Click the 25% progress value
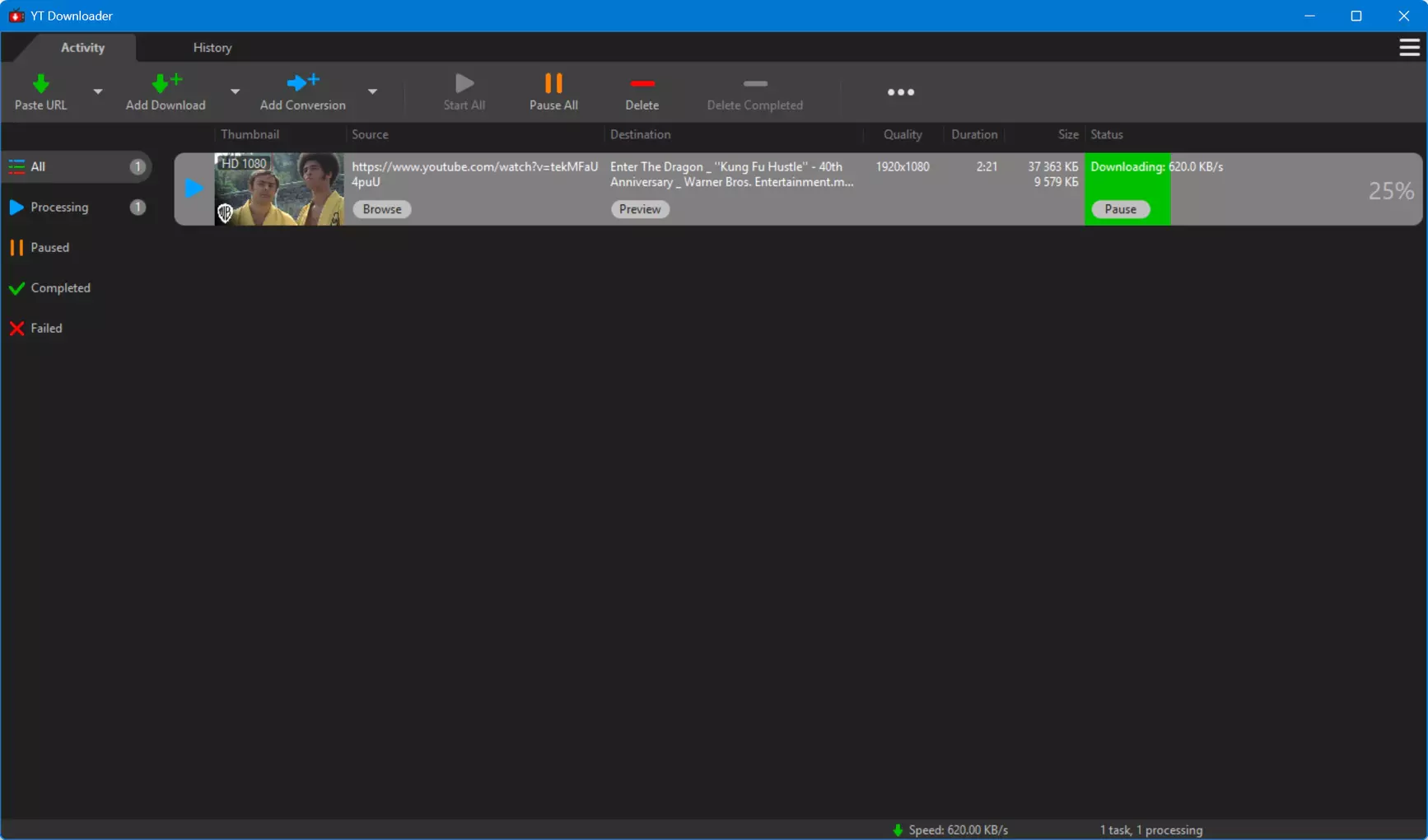 (x=1391, y=191)
